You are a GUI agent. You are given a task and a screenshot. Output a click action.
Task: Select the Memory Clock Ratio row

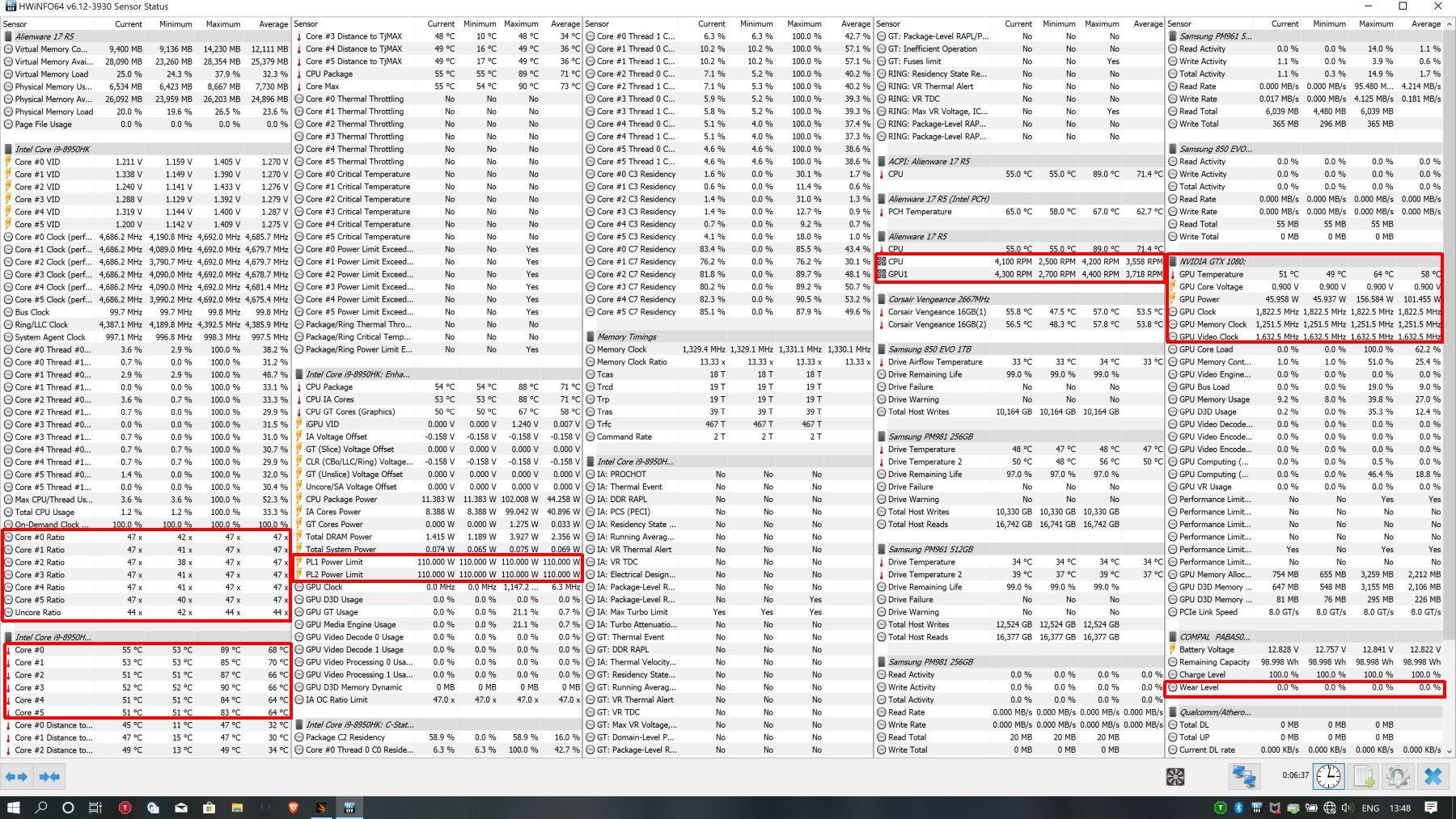(728, 361)
